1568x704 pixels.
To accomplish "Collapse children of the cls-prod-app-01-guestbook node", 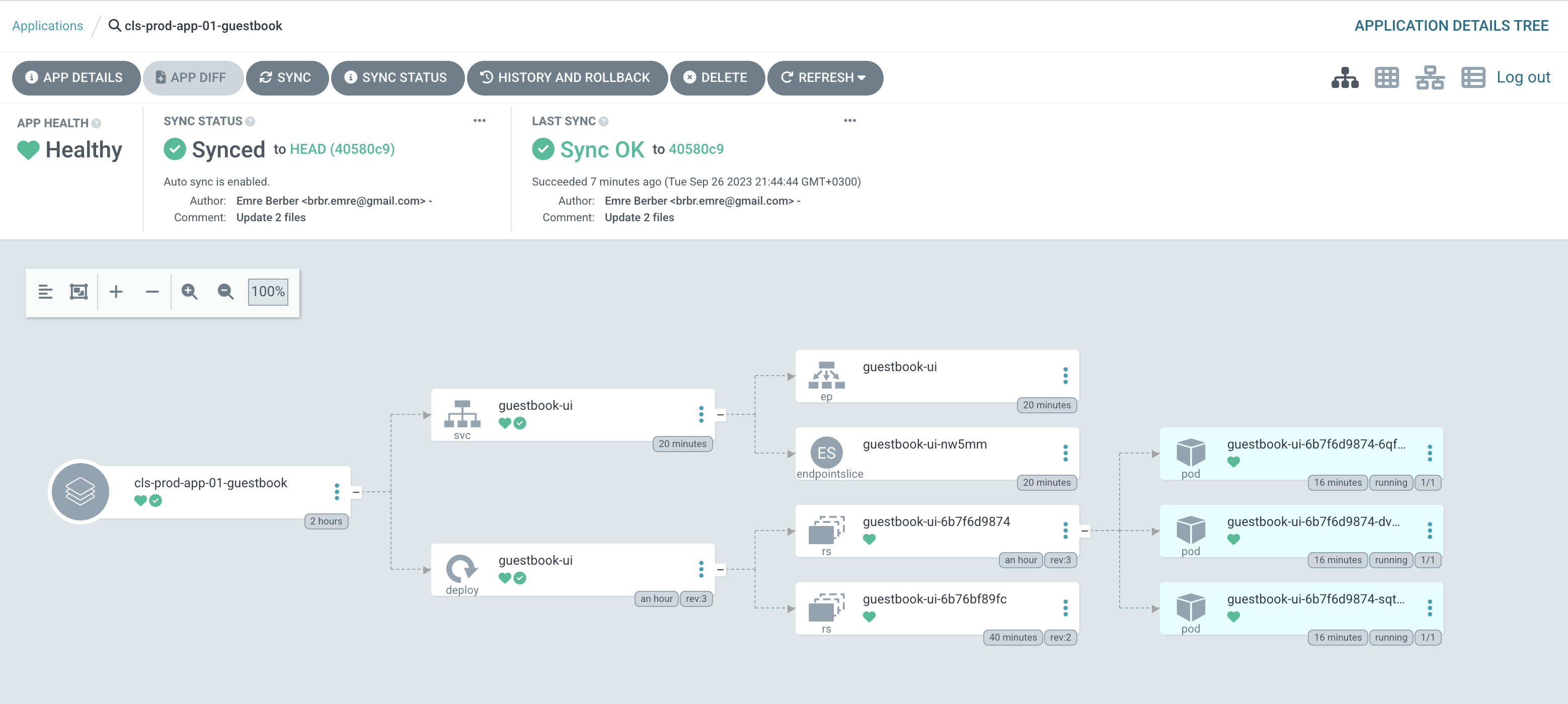I will (356, 492).
